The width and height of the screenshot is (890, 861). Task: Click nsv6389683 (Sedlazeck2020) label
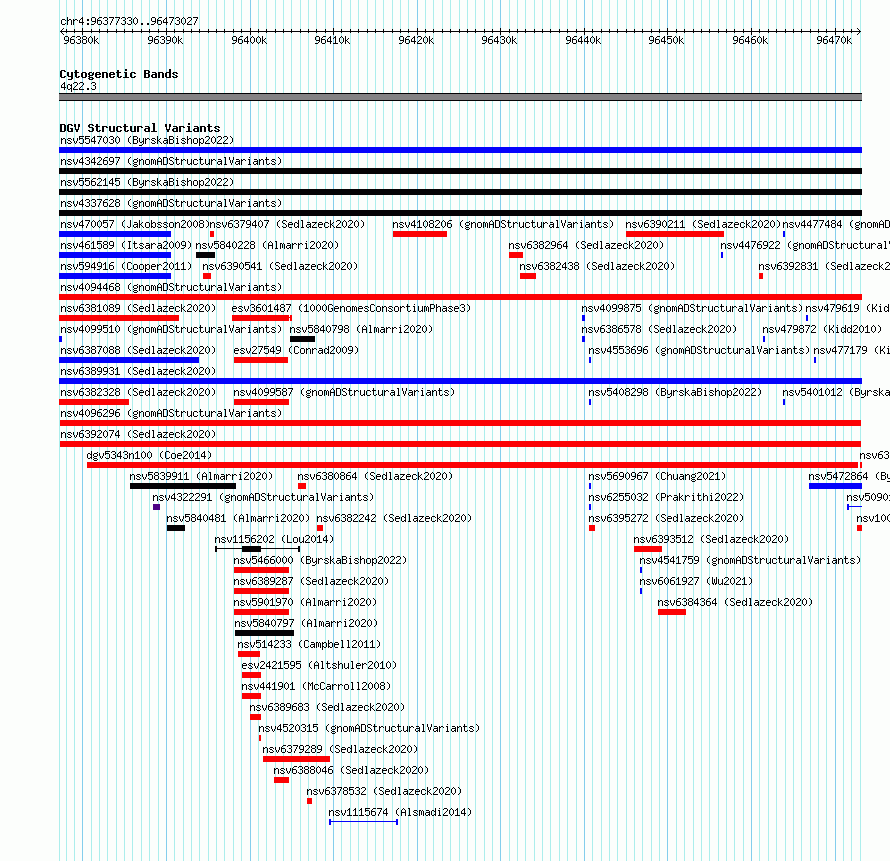327,707
